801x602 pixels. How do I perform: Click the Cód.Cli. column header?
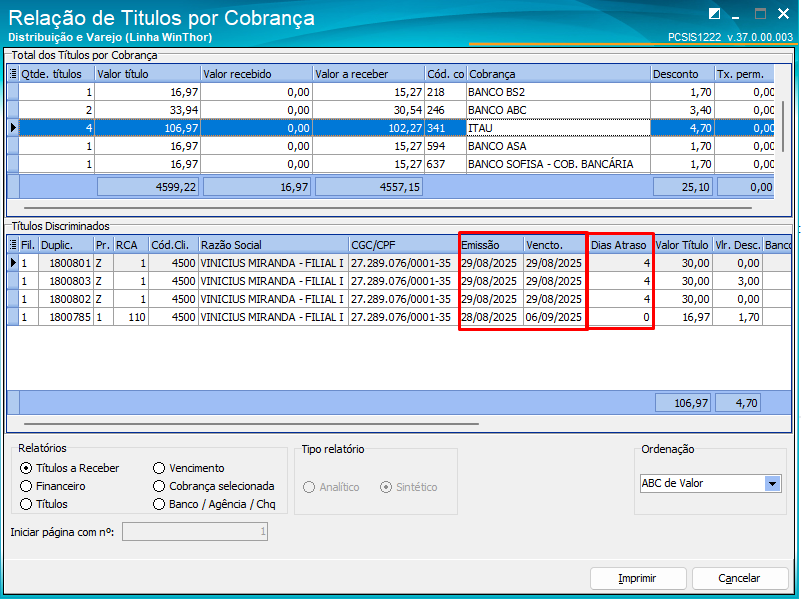coord(173,245)
